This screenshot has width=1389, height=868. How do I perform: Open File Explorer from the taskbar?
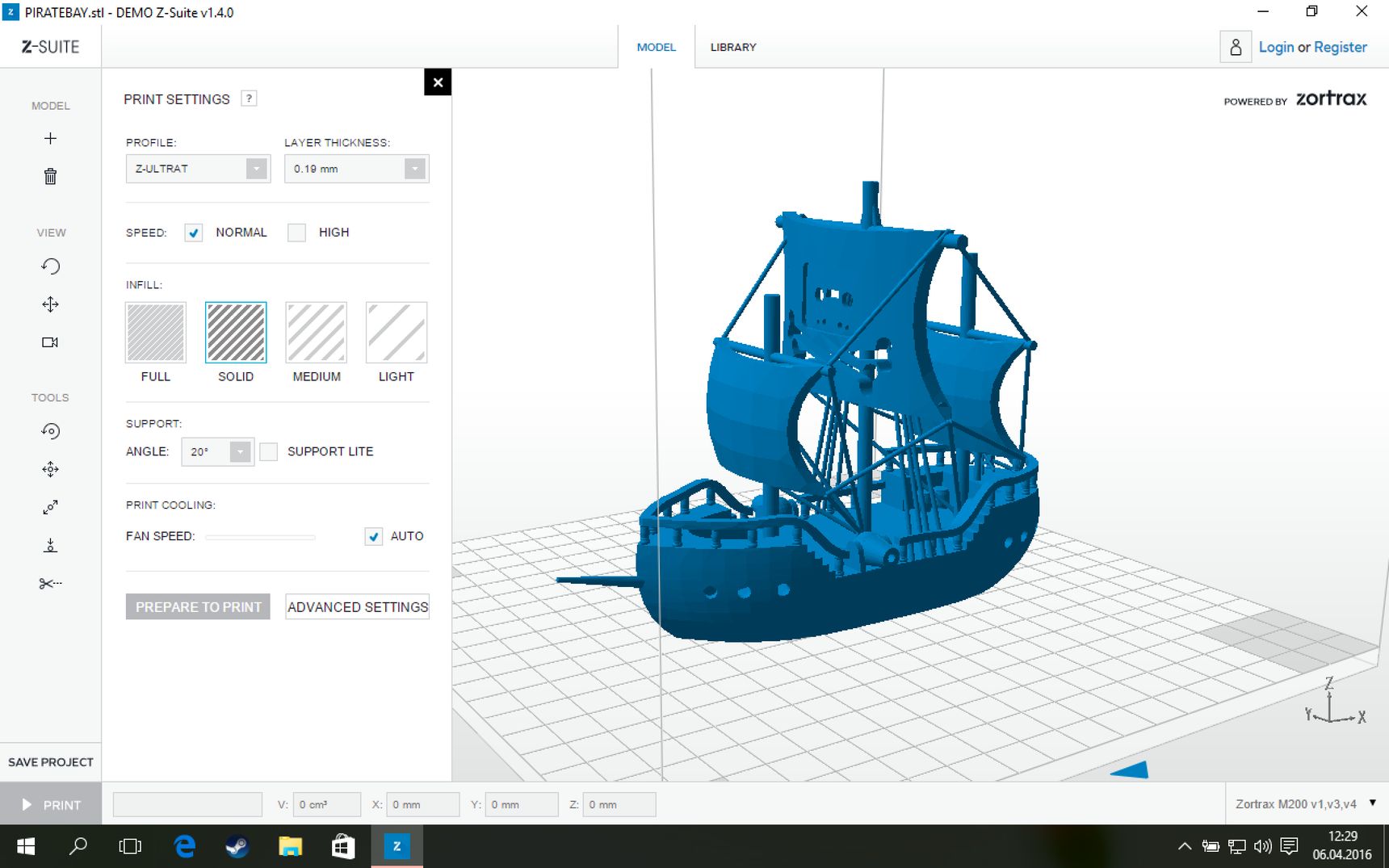(x=290, y=846)
